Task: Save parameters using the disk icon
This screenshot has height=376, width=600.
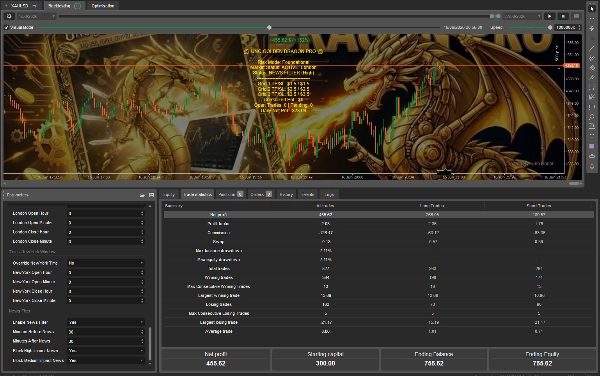Action: pos(151,195)
